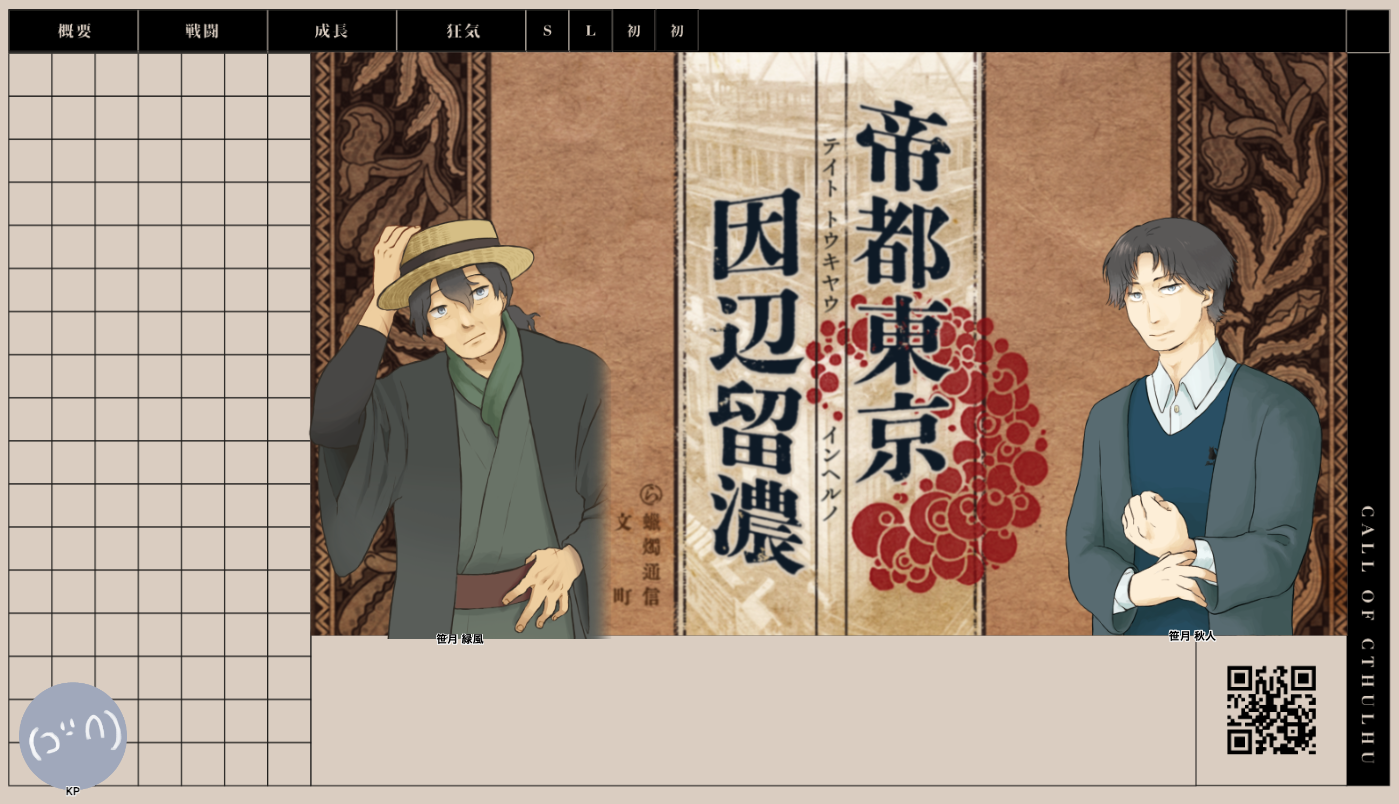
Task: Select the 成長 tab
Action: pyautogui.click(x=331, y=31)
